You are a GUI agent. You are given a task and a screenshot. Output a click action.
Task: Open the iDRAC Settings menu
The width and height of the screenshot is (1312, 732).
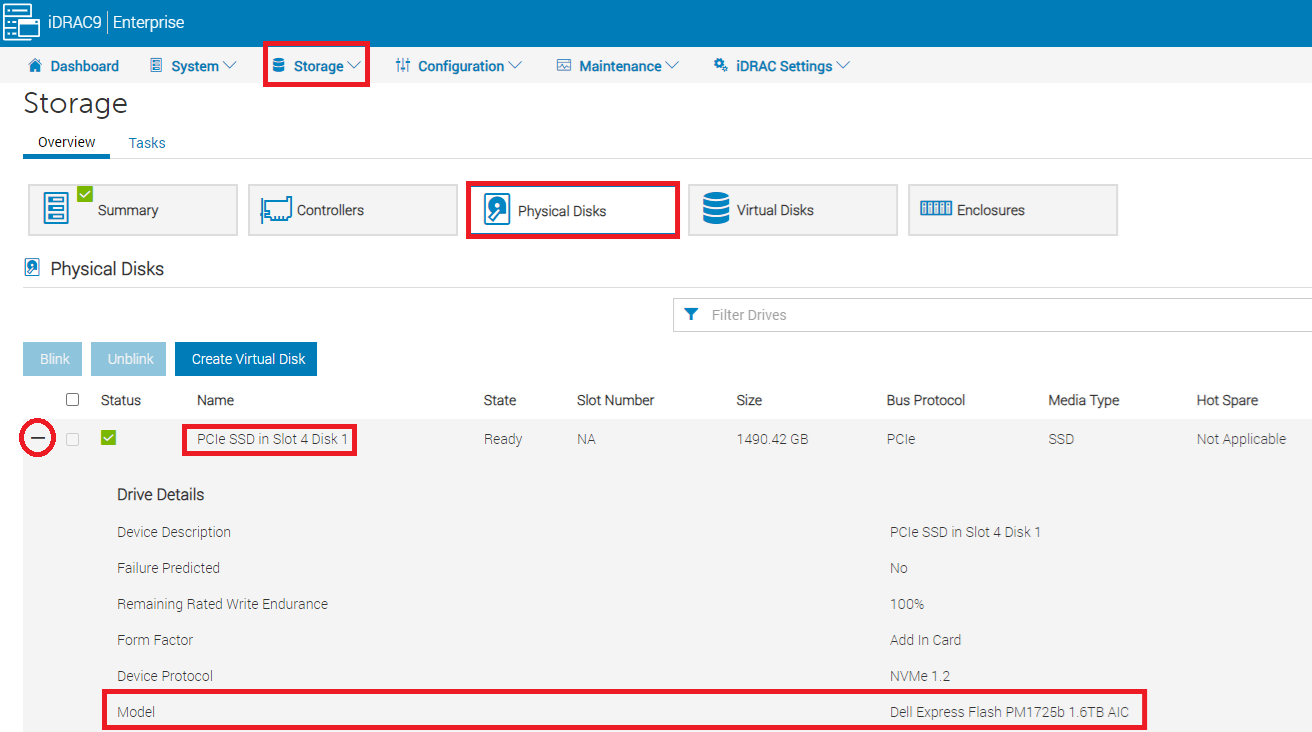(x=780, y=65)
